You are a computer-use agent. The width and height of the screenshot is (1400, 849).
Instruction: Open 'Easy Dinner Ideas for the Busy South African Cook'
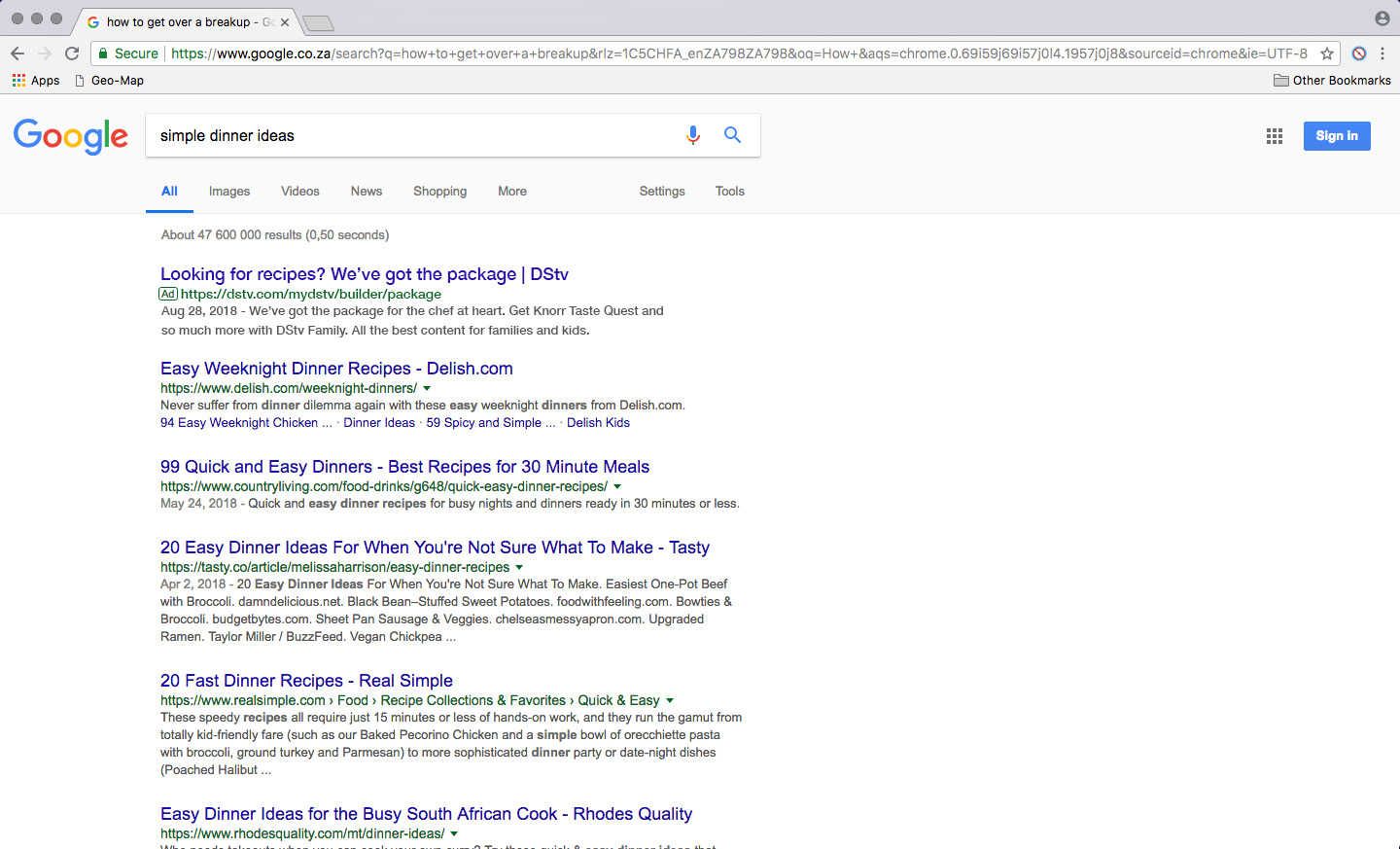(426, 814)
